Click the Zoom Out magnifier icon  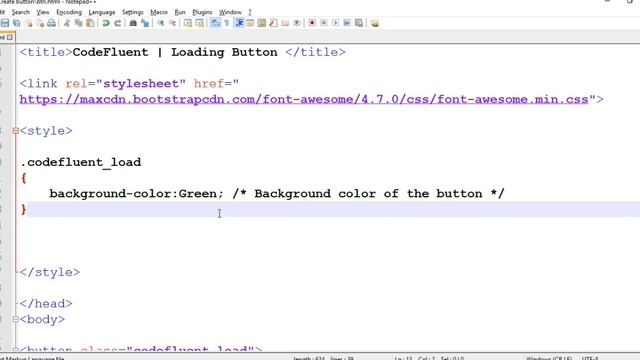coord(173,23)
